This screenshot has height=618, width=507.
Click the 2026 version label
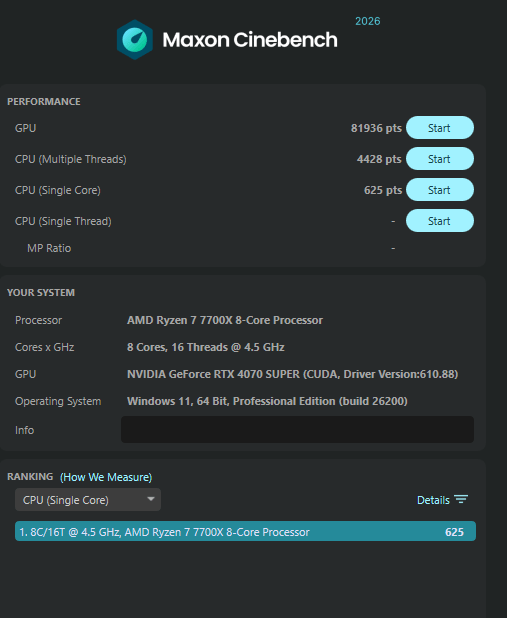pyautogui.click(x=367, y=21)
